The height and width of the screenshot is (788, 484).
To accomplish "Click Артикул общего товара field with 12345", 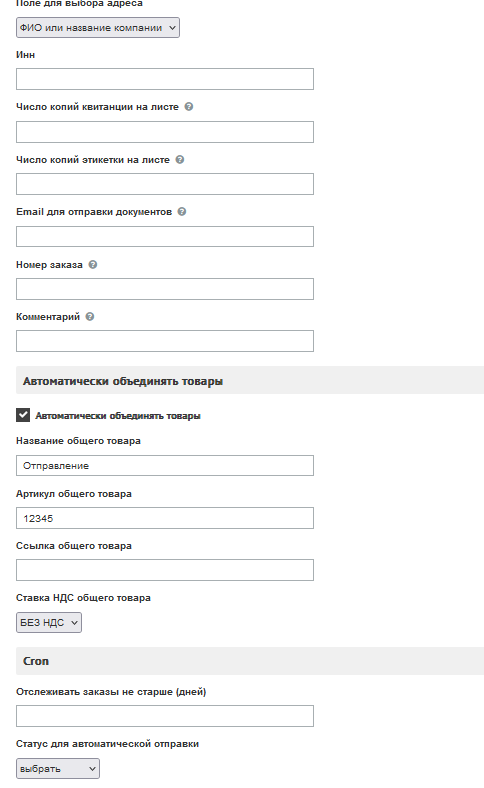I will 165,518.
